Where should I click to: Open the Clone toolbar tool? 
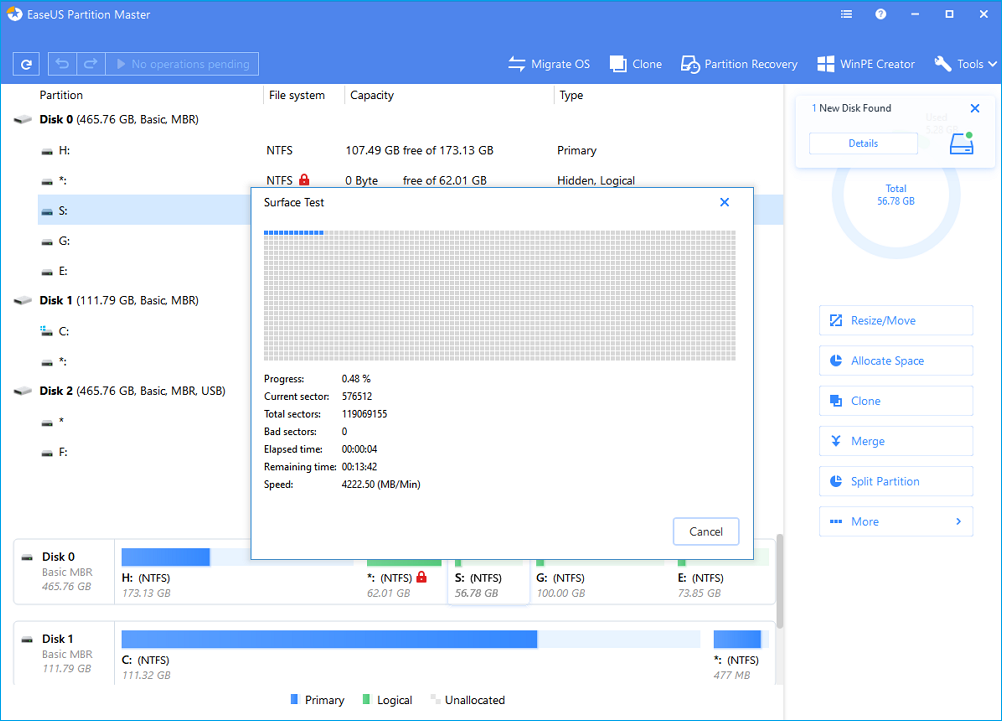tap(636, 64)
